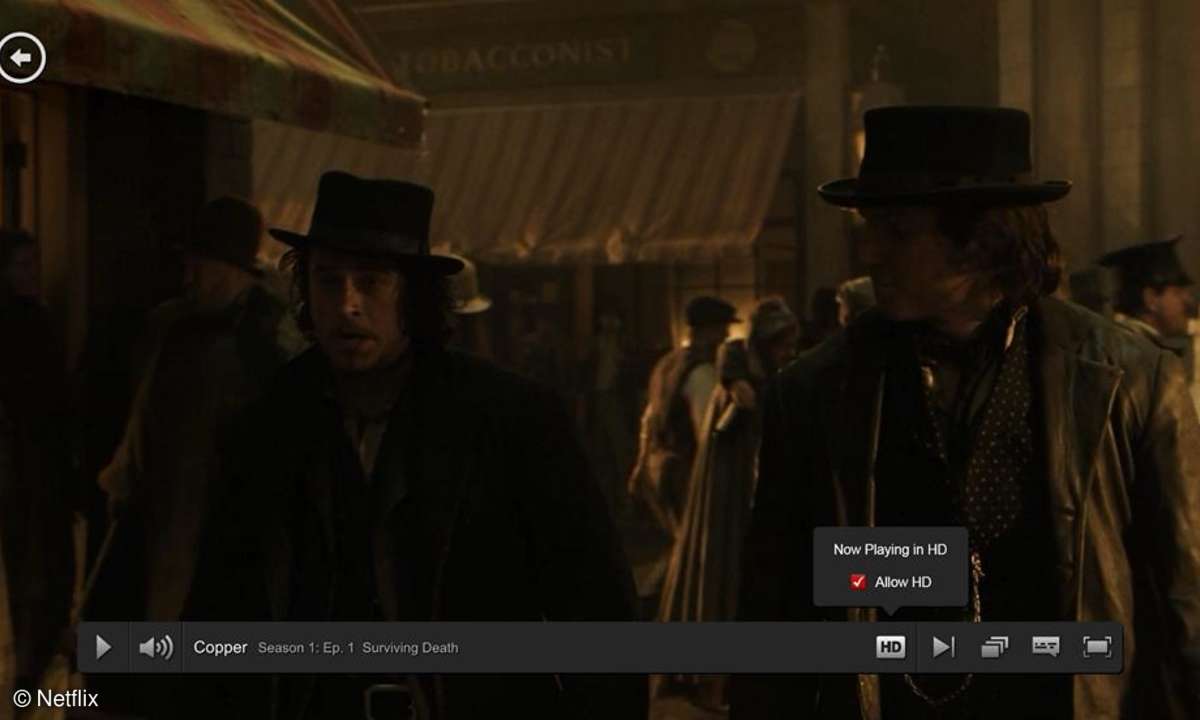Click the Copper show title

click(220, 647)
